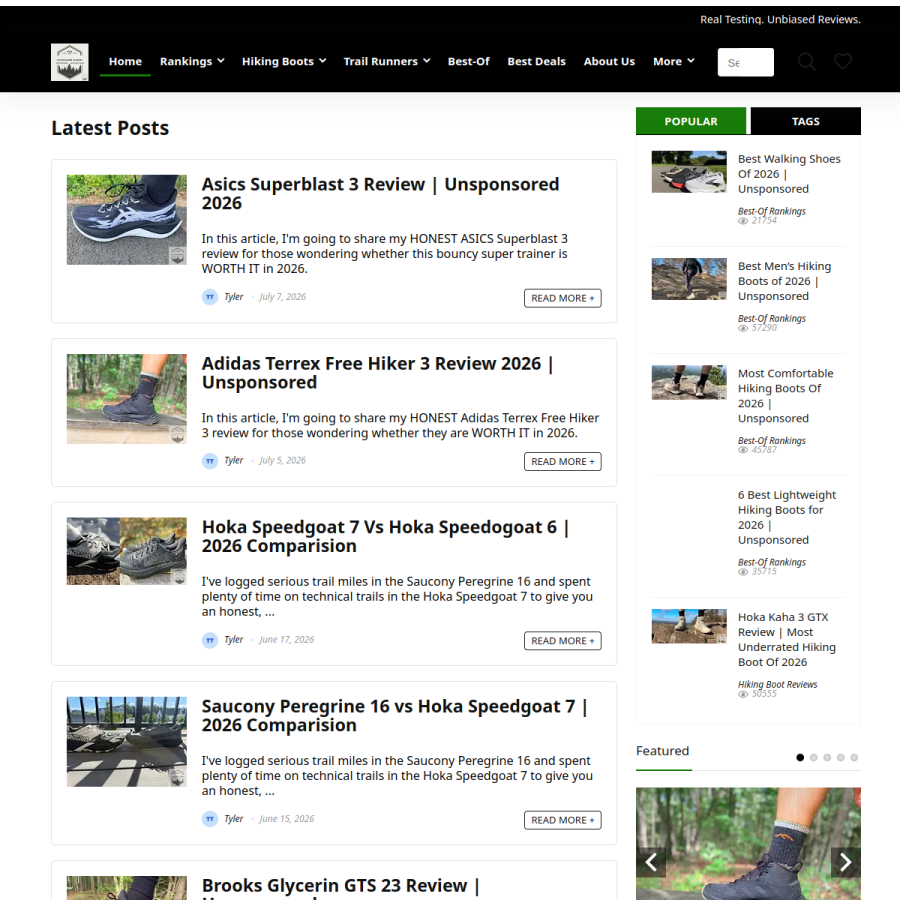Screen dimensions: 900x900
Task: Open the Best Deals page
Action: tap(536, 61)
